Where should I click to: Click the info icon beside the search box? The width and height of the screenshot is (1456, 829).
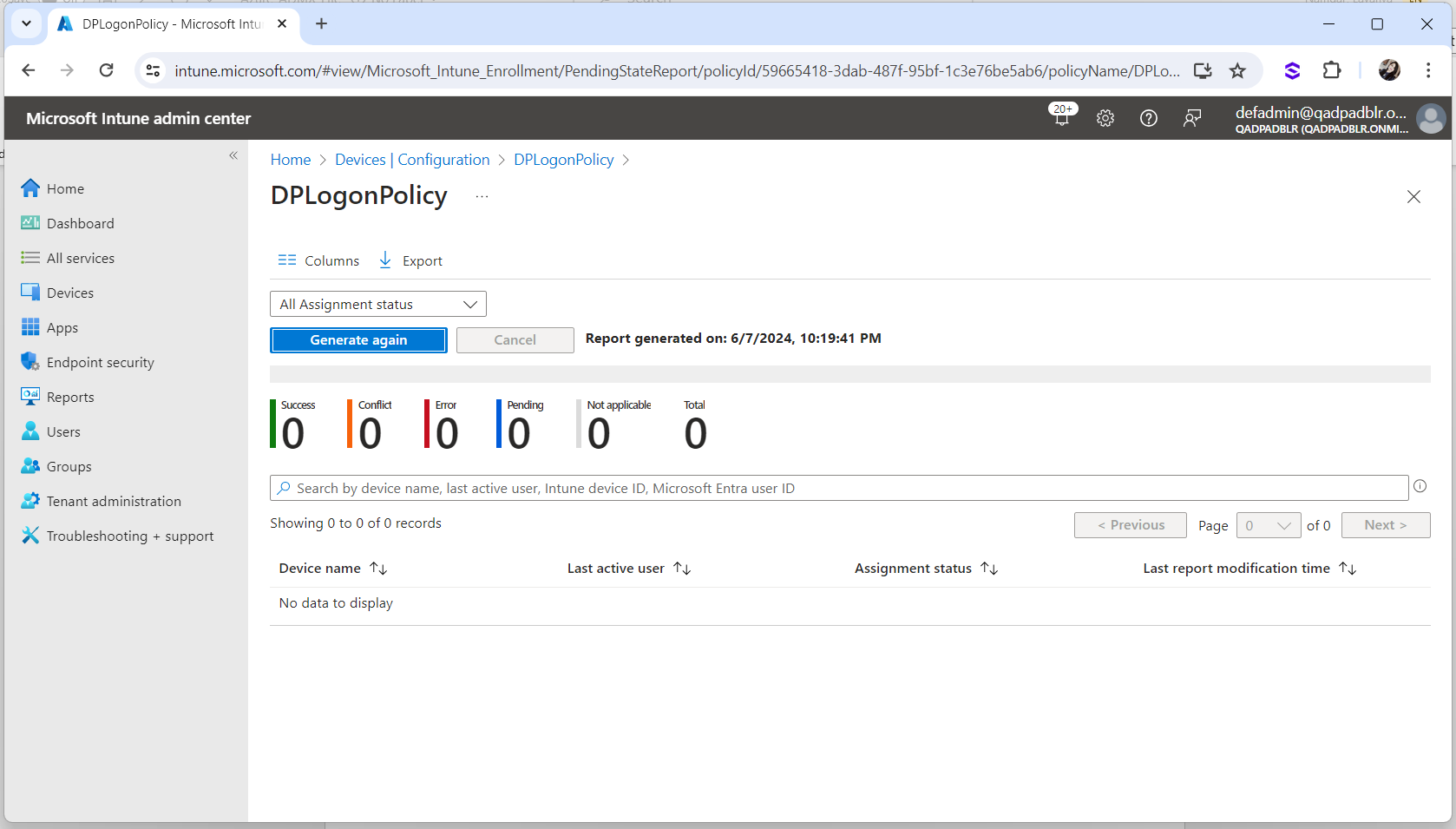[1420, 486]
